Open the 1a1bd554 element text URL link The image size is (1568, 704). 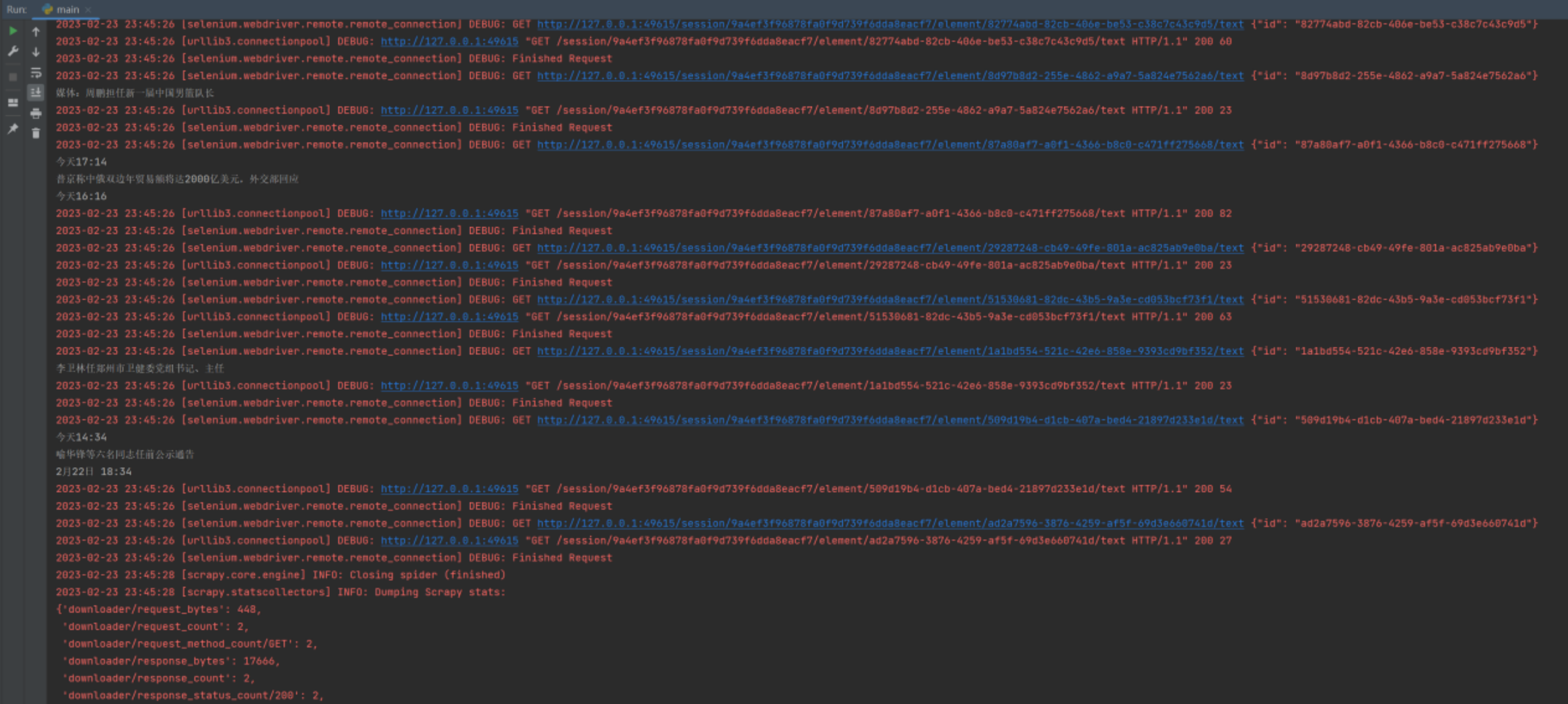pyautogui.click(x=889, y=351)
